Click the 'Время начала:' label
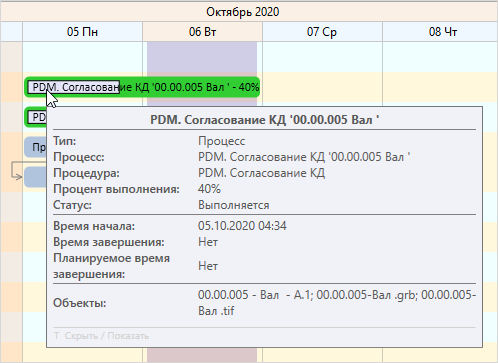The height and width of the screenshot is (363, 498). [94, 226]
